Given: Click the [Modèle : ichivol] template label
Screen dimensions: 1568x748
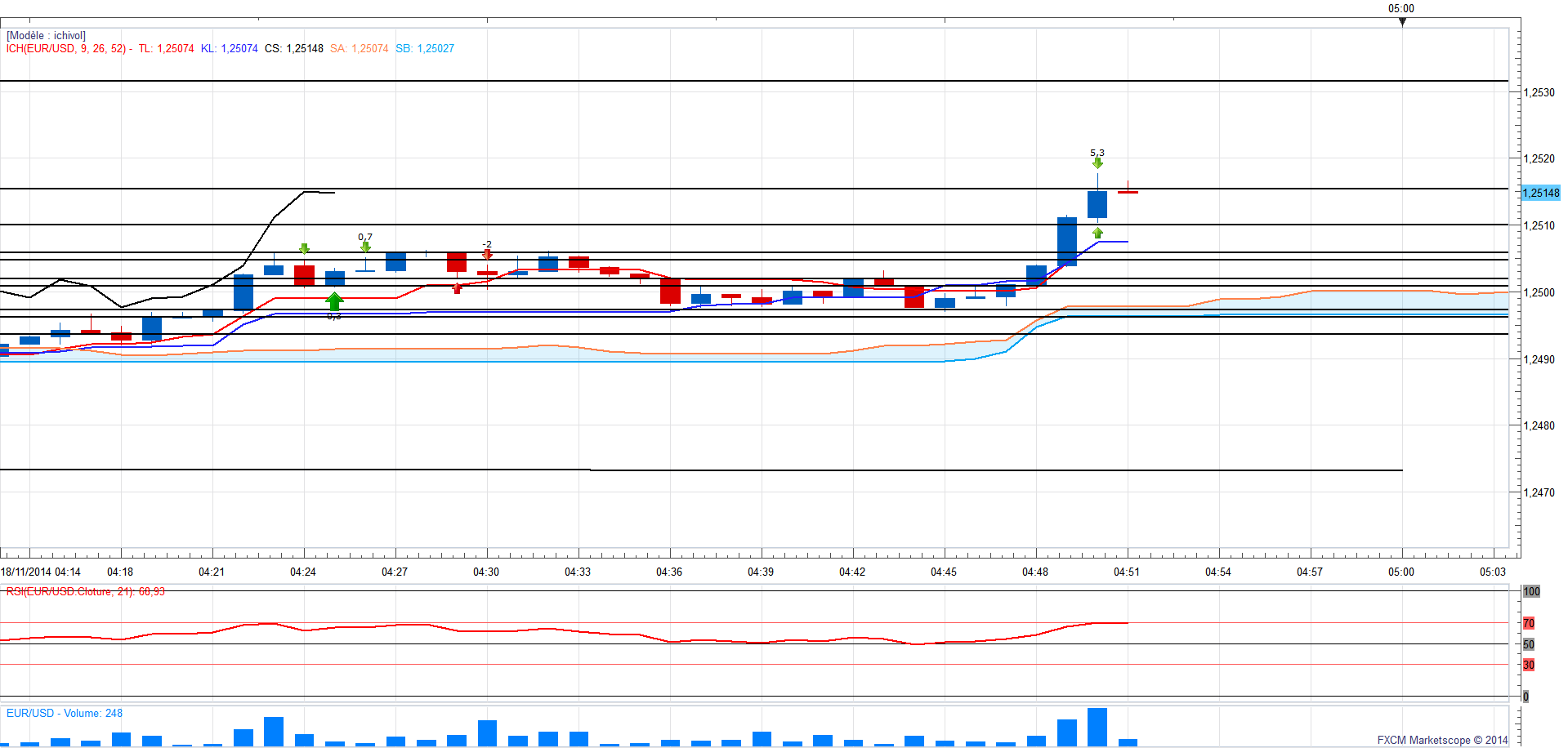Looking at the screenshot, I should point(47,36).
